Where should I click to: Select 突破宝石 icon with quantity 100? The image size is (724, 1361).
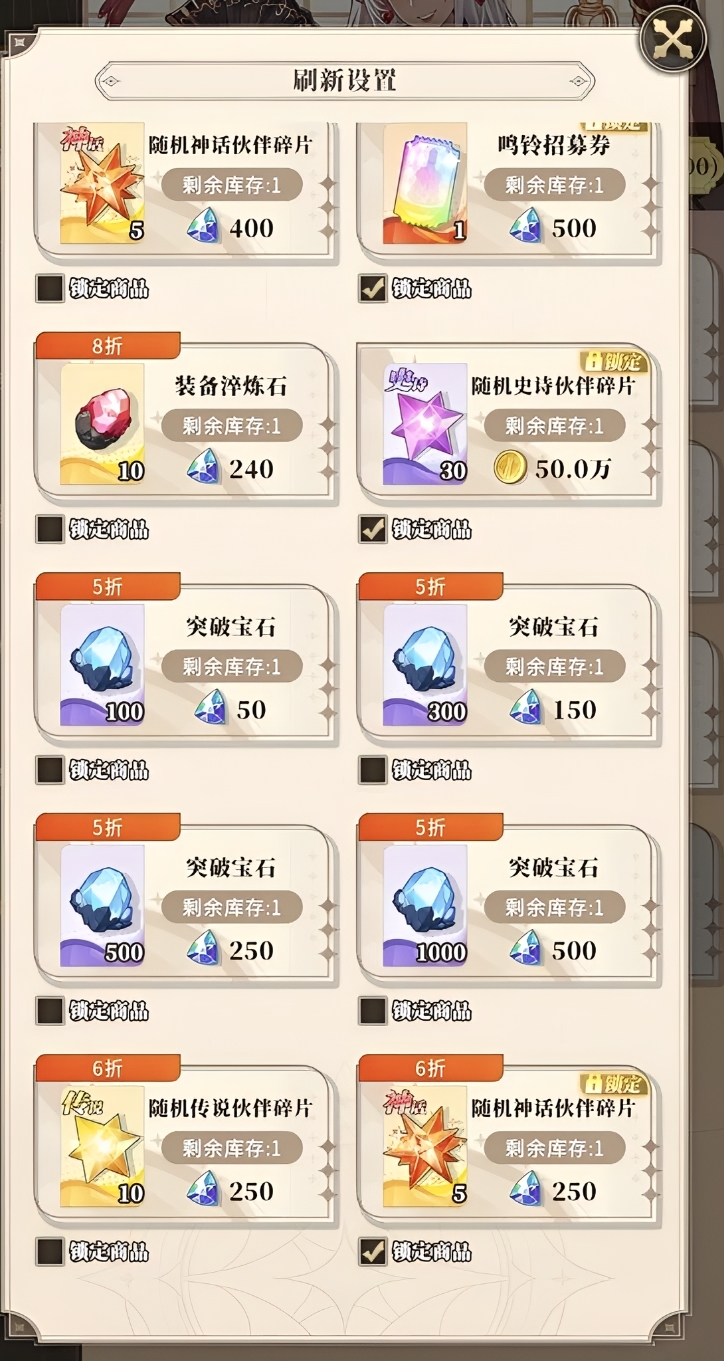(x=103, y=665)
